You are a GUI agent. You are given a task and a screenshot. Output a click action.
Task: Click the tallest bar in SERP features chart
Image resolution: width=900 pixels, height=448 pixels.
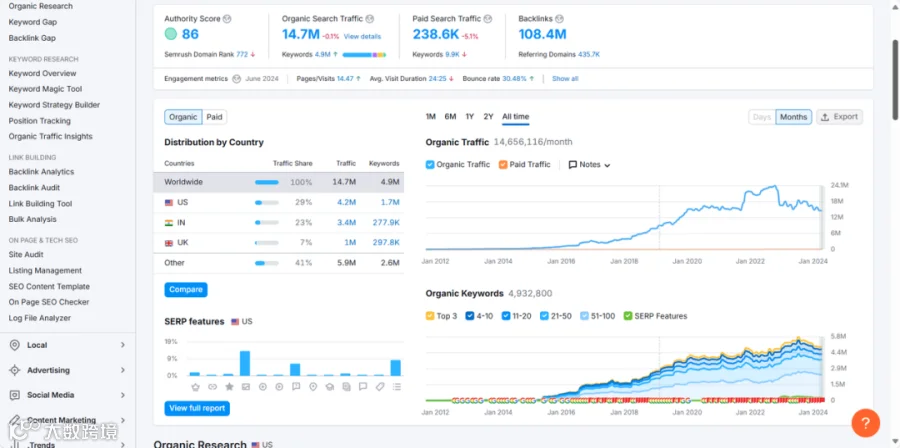245,363
